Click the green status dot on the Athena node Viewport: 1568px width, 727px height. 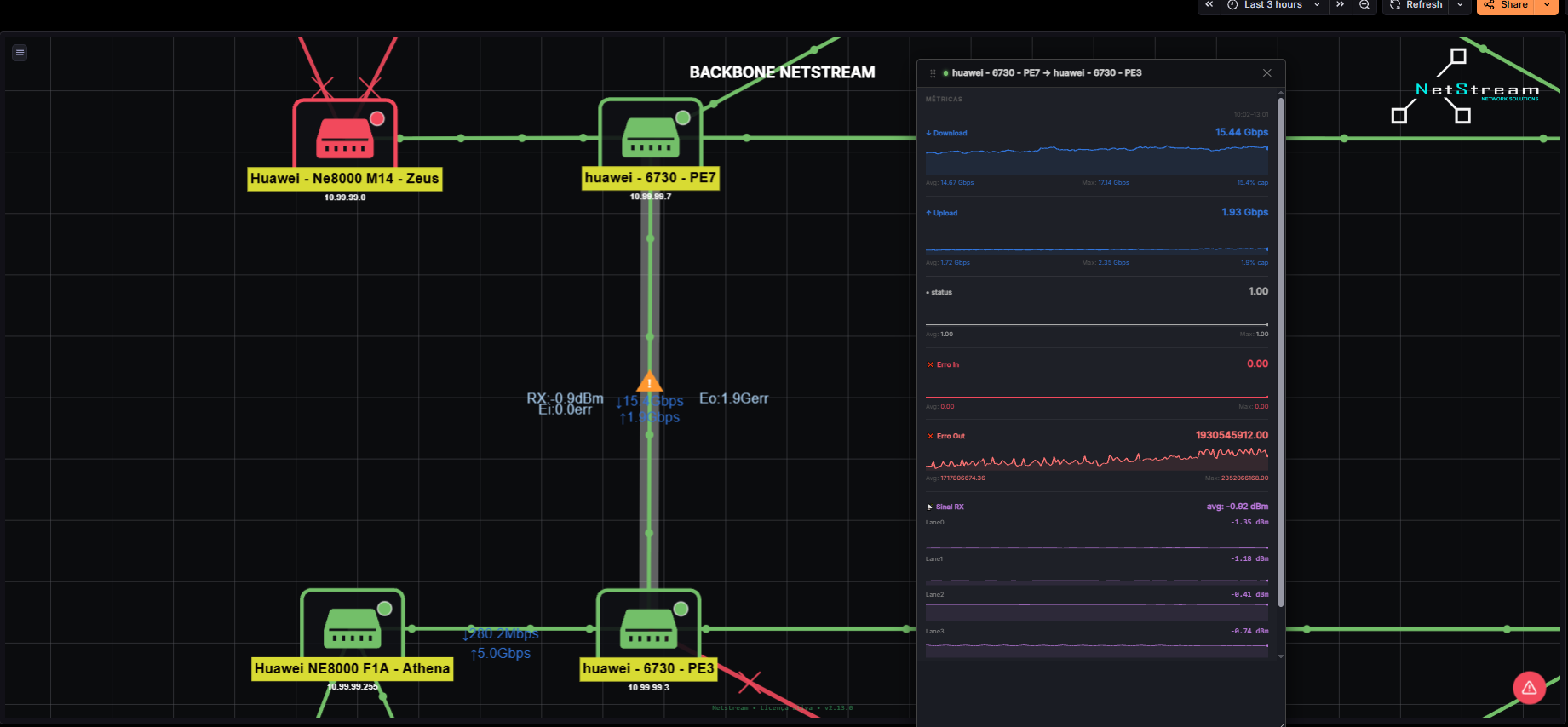[x=384, y=609]
